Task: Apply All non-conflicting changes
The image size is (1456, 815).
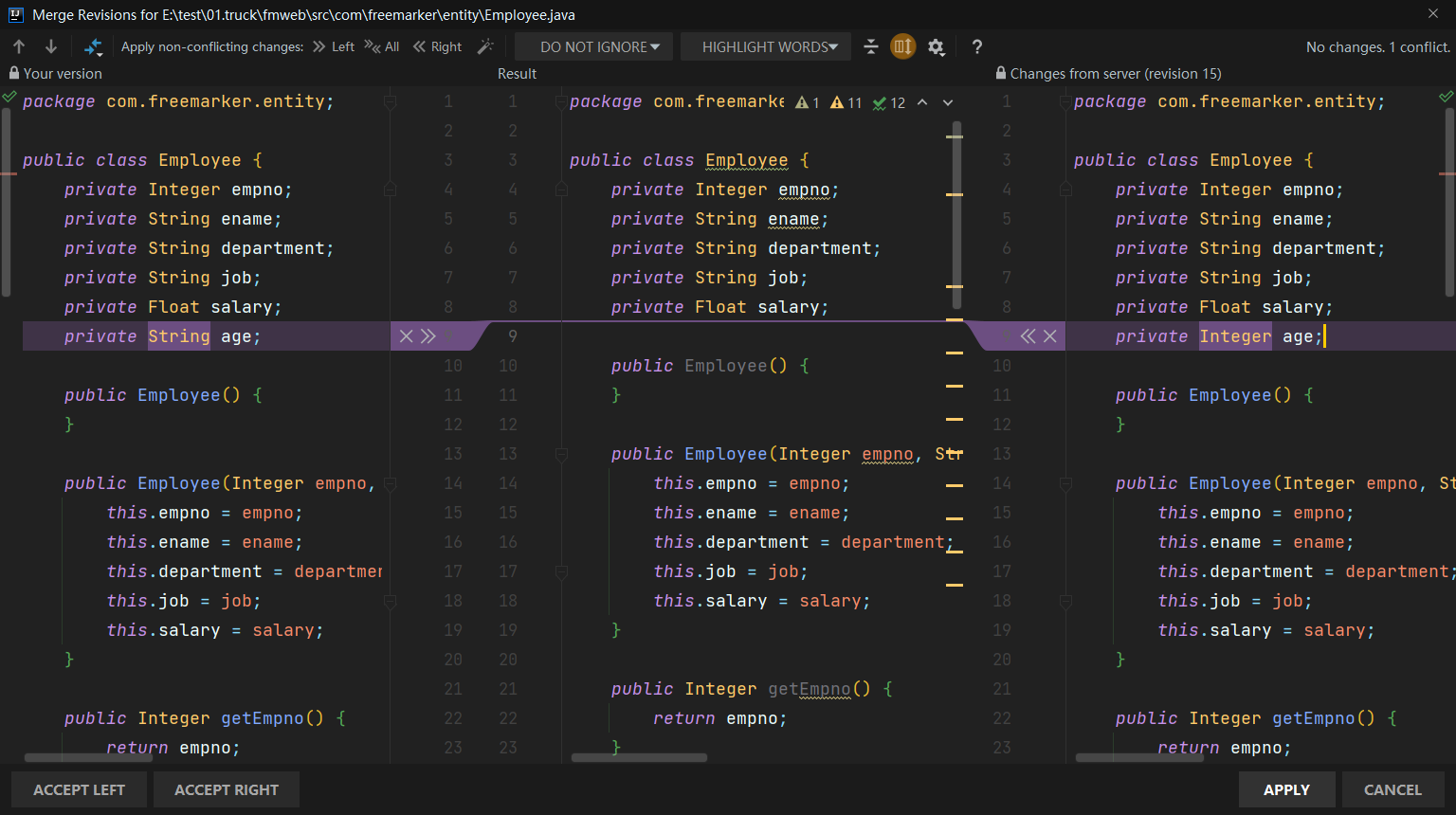Action: pos(382,46)
